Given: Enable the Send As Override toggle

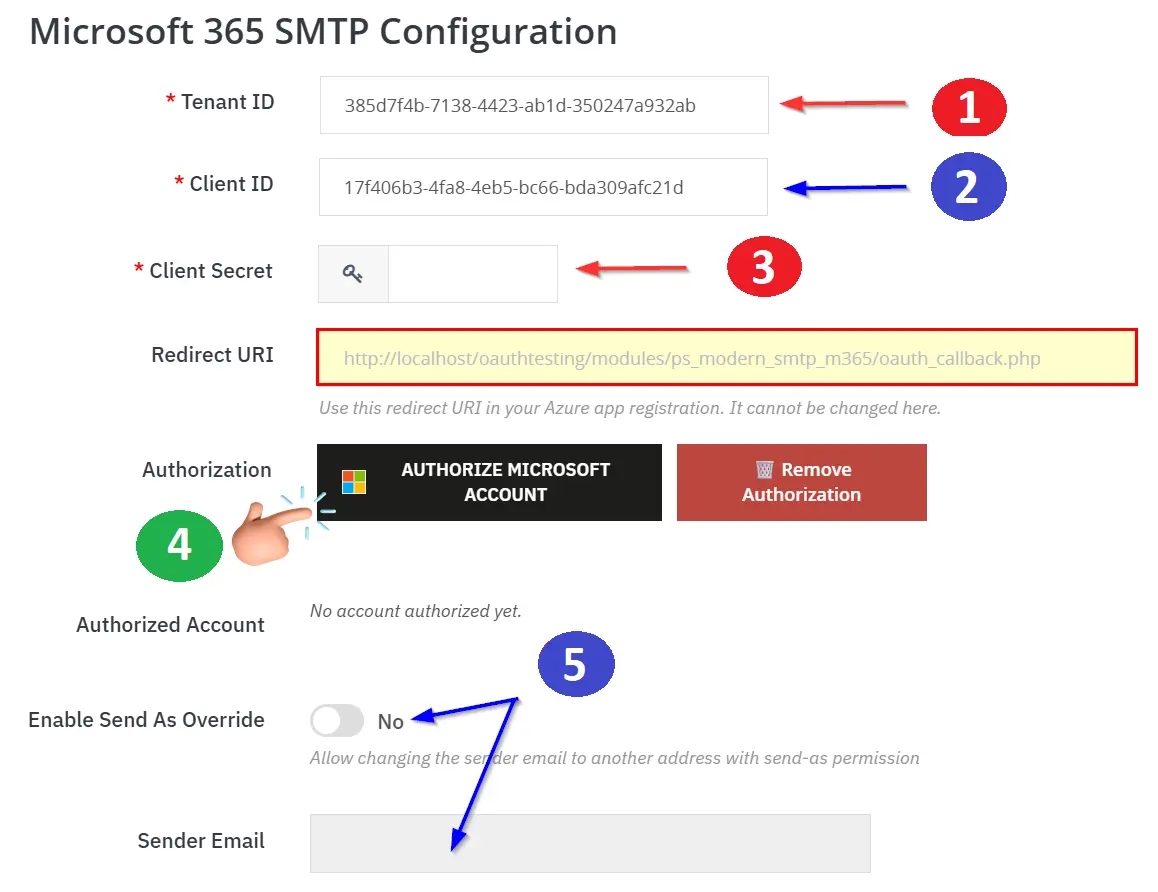Looking at the screenshot, I should pyautogui.click(x=336, y=721).
